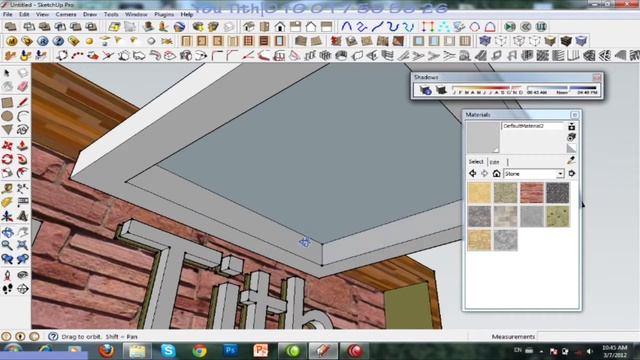Switch to Edit tab in Materials
The width and height of the screenshot is (640, 360).
click(x=495, y=162)
